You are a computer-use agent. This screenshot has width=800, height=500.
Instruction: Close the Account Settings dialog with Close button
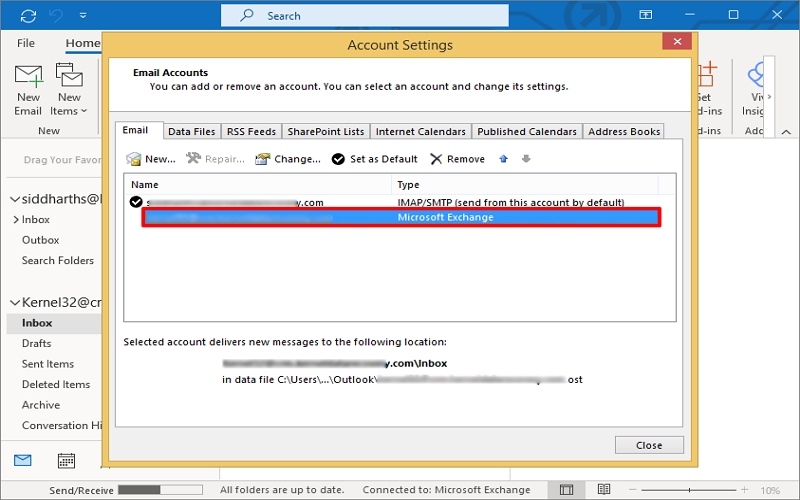(648, 445)
